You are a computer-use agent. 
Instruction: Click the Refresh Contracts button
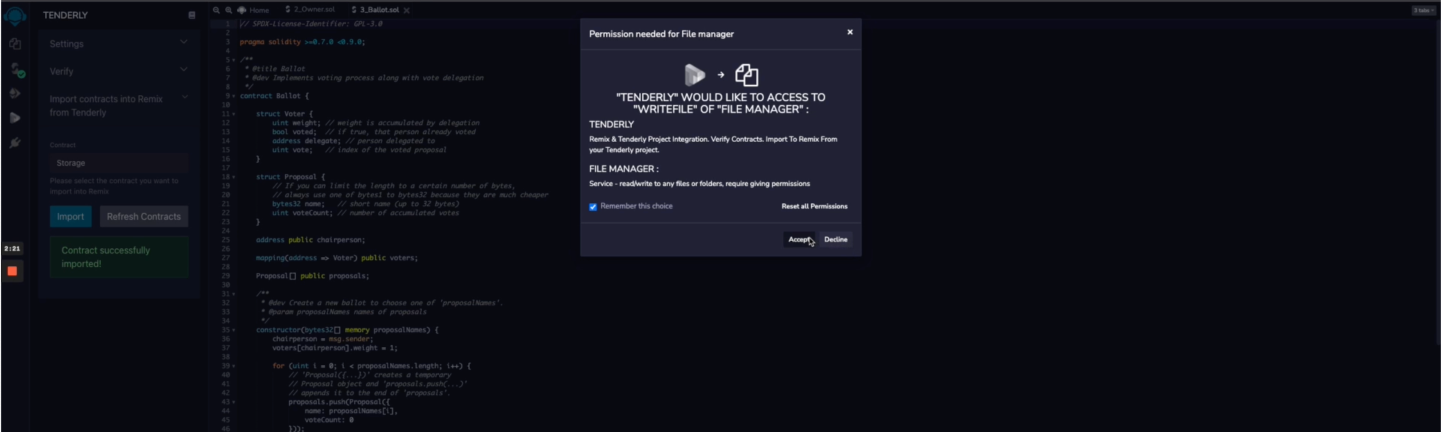[x=144, y=216]
